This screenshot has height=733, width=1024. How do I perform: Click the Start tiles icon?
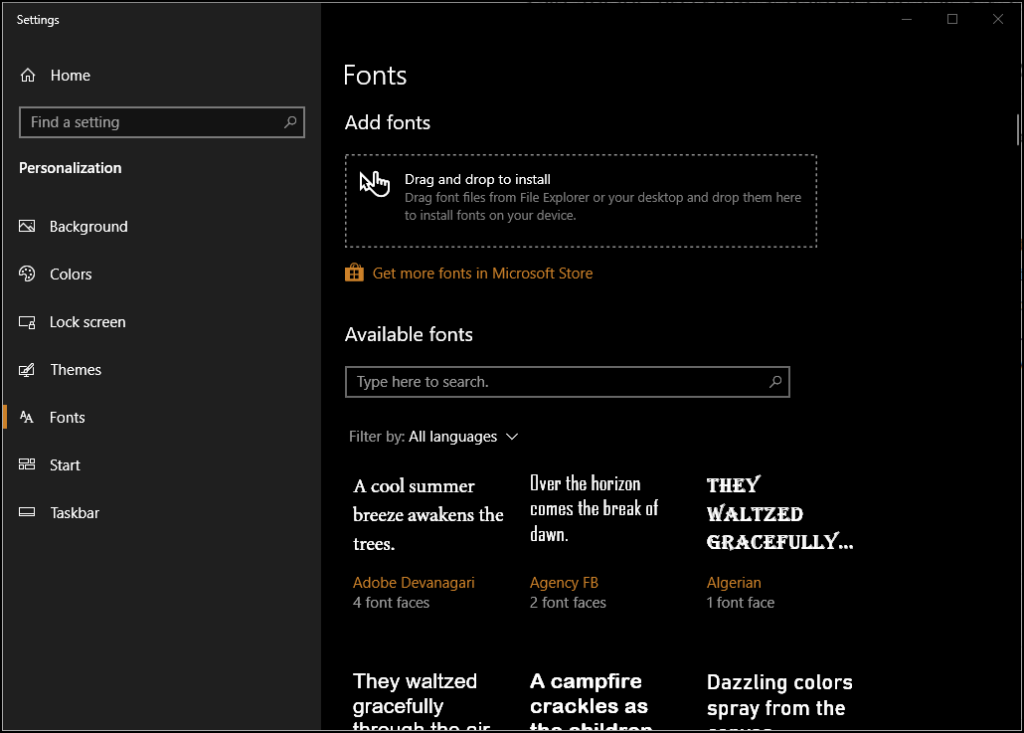pyautogui.click(x=26, y=464)
